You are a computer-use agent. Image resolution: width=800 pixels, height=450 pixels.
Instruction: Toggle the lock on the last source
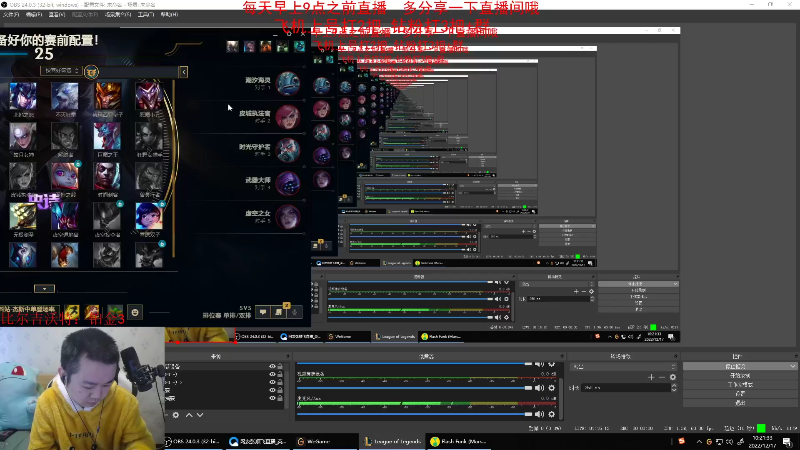point(280,398)
